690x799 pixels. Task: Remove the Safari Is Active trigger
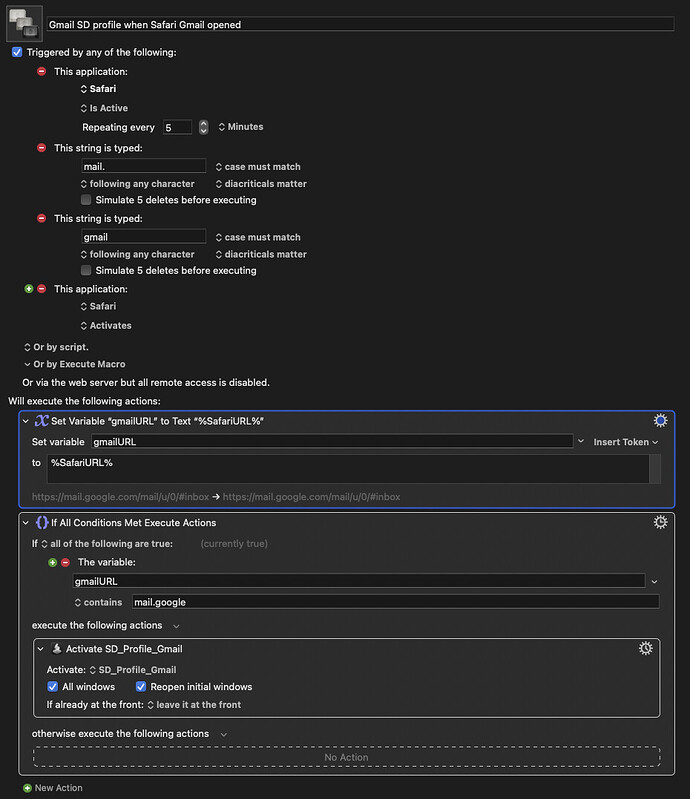coord(41,72)
